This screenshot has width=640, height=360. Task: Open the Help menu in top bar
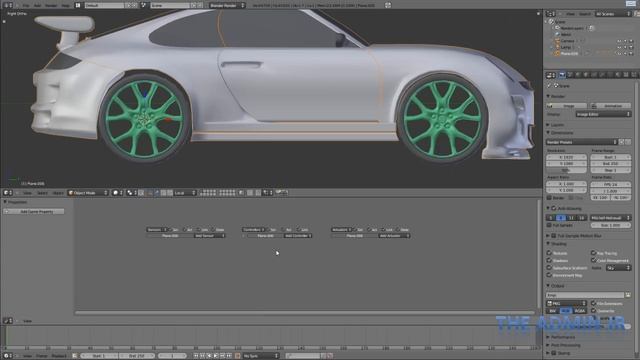tap(65, 5)
